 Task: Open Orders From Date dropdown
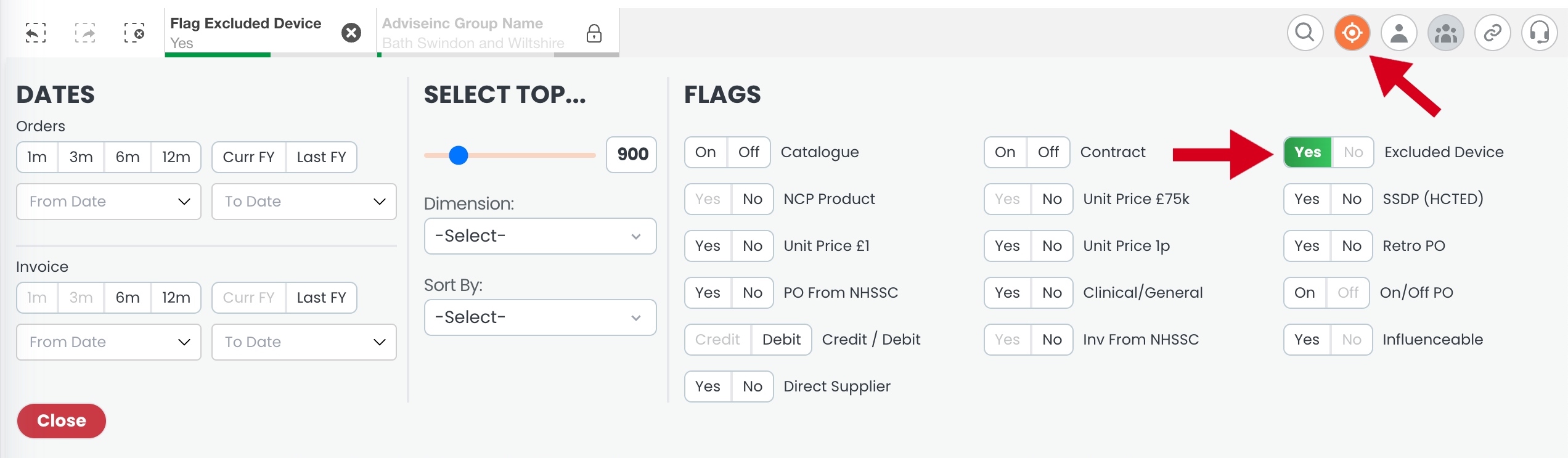click(x=108, y=202)
